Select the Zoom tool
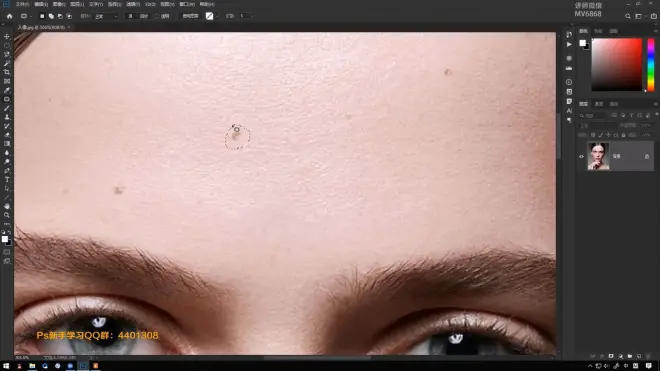Screen dimensions: 660x371 7,215
